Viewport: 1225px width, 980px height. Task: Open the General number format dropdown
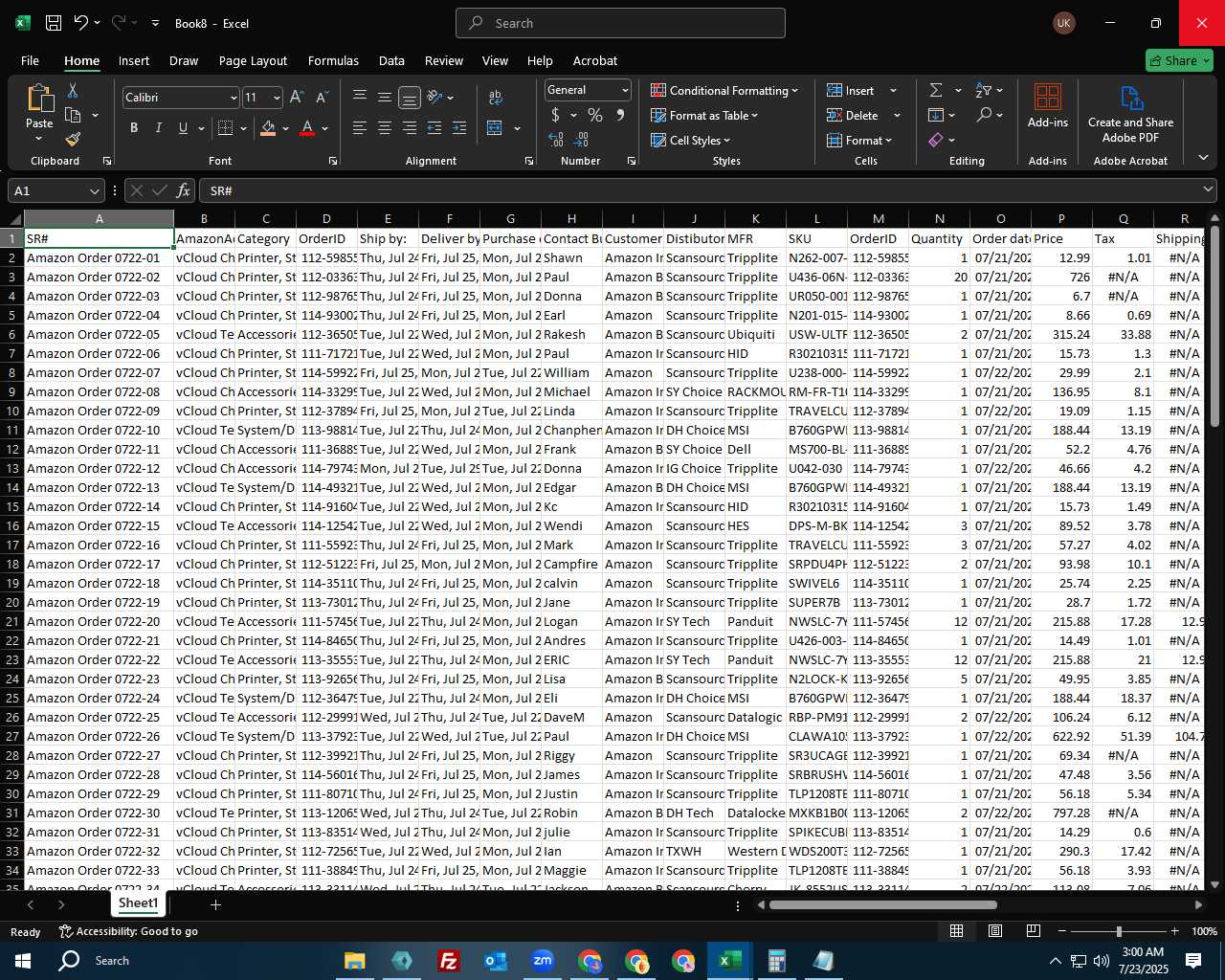point(625,90)
